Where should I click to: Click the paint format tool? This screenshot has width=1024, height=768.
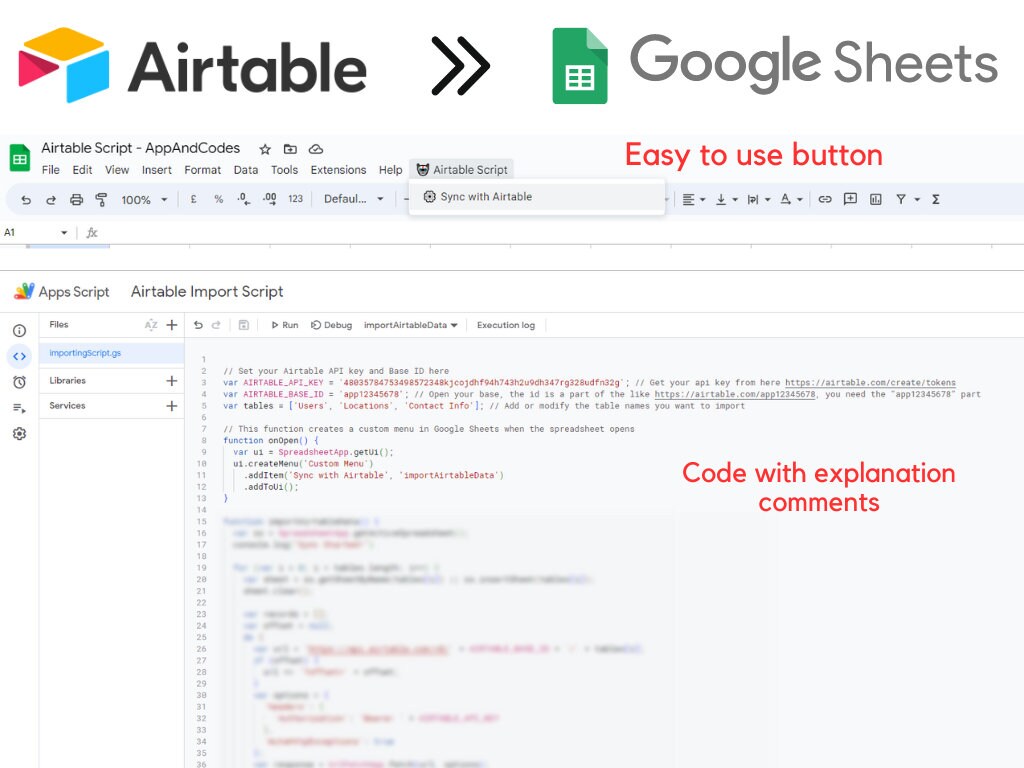coord(100,199)
